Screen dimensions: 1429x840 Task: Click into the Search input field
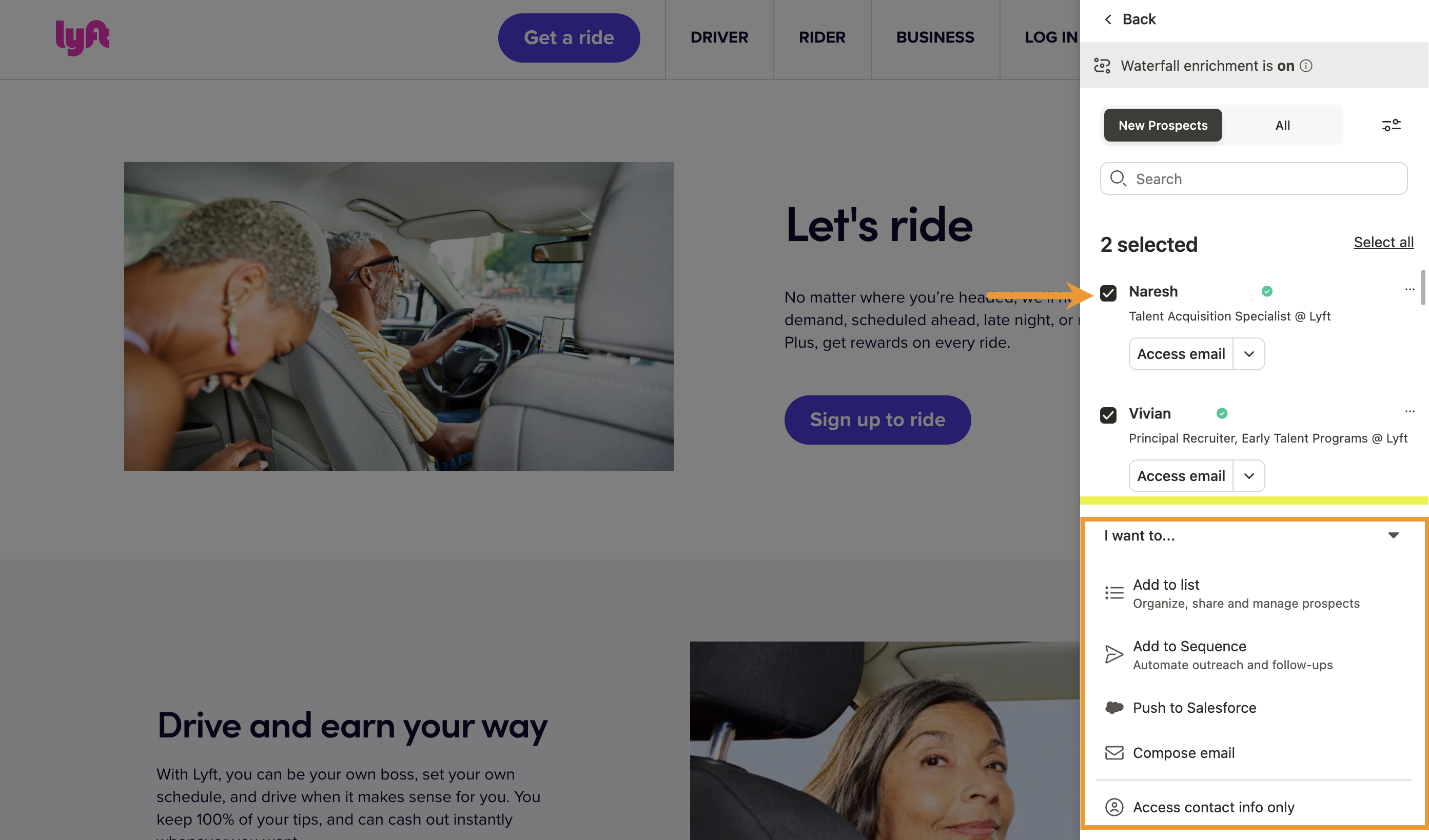pos(1254,178)
